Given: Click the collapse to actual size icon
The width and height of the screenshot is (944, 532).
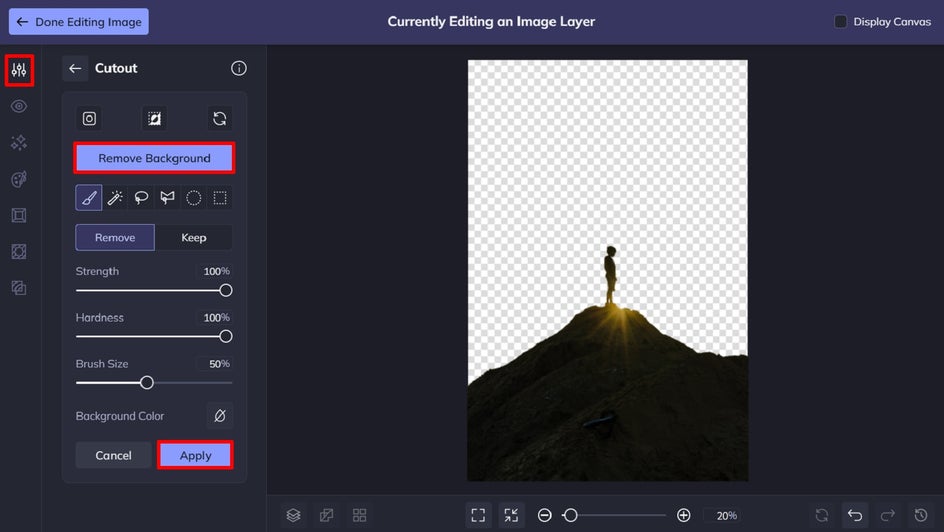Looking at the screenshot, I should 511,515.
